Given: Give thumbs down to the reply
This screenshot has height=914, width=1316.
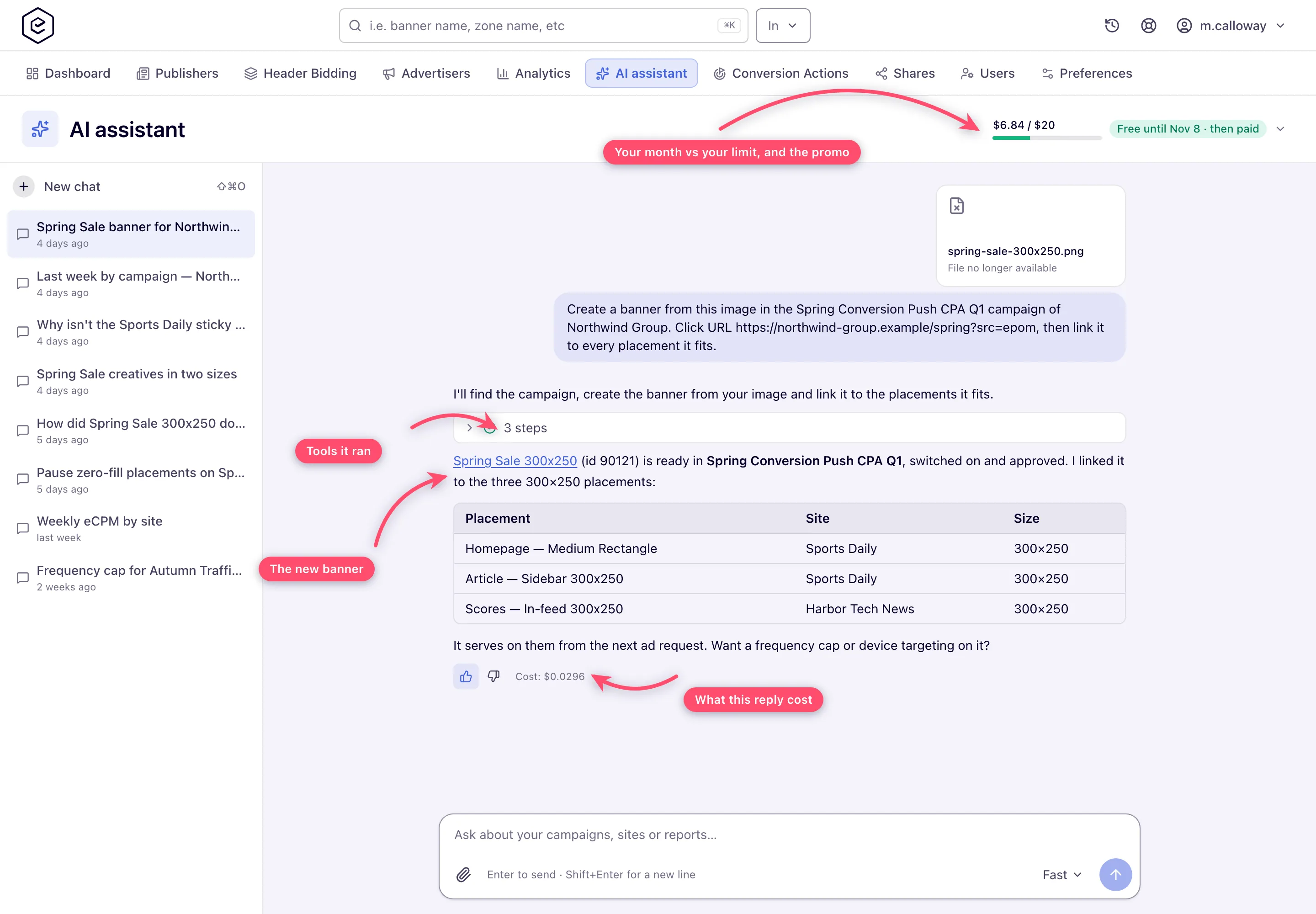Looking at the screenshot, I should coord(493,676).
